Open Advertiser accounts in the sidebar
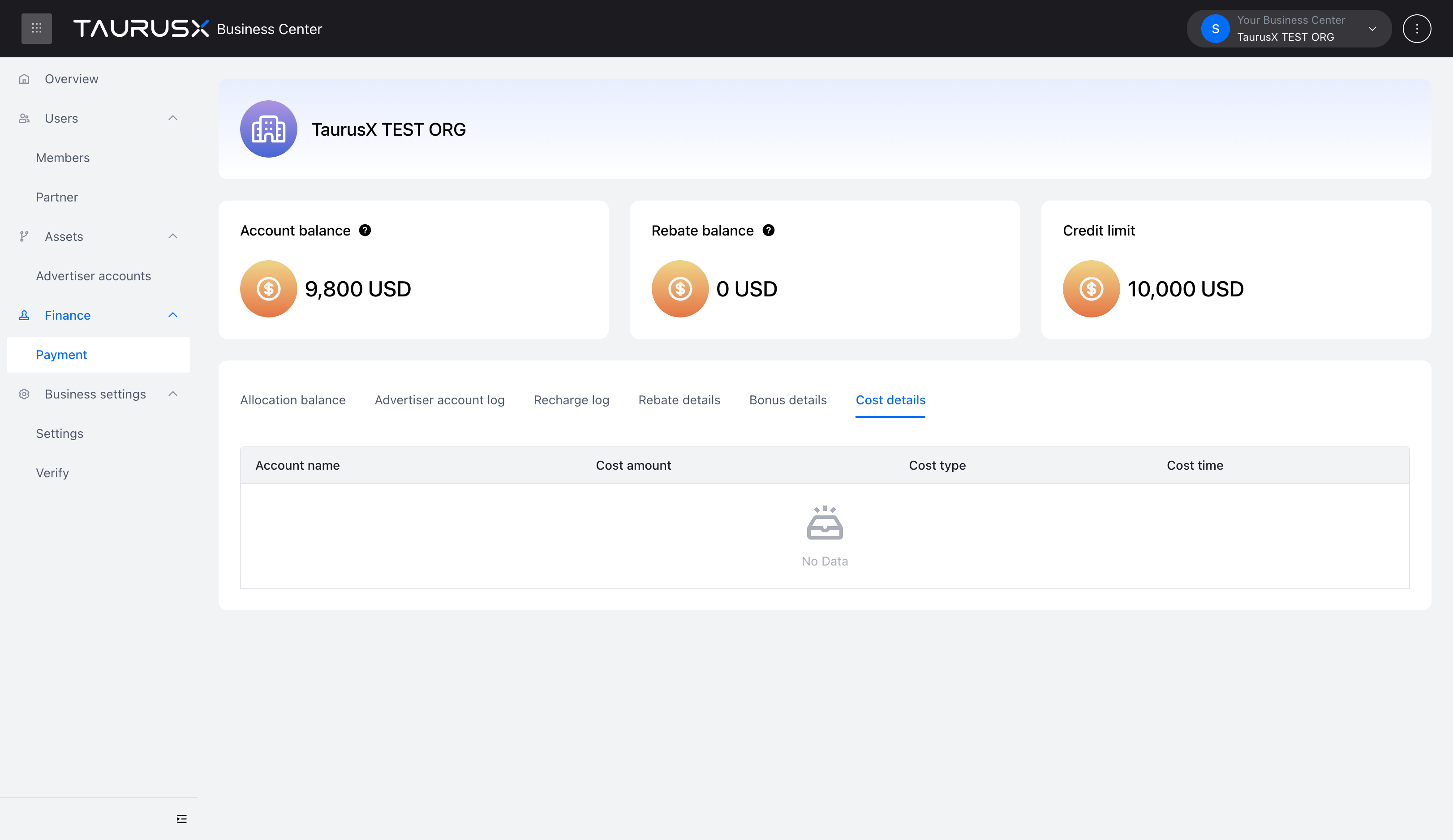This screenshot has height=840, width=1453. [94, 276]
